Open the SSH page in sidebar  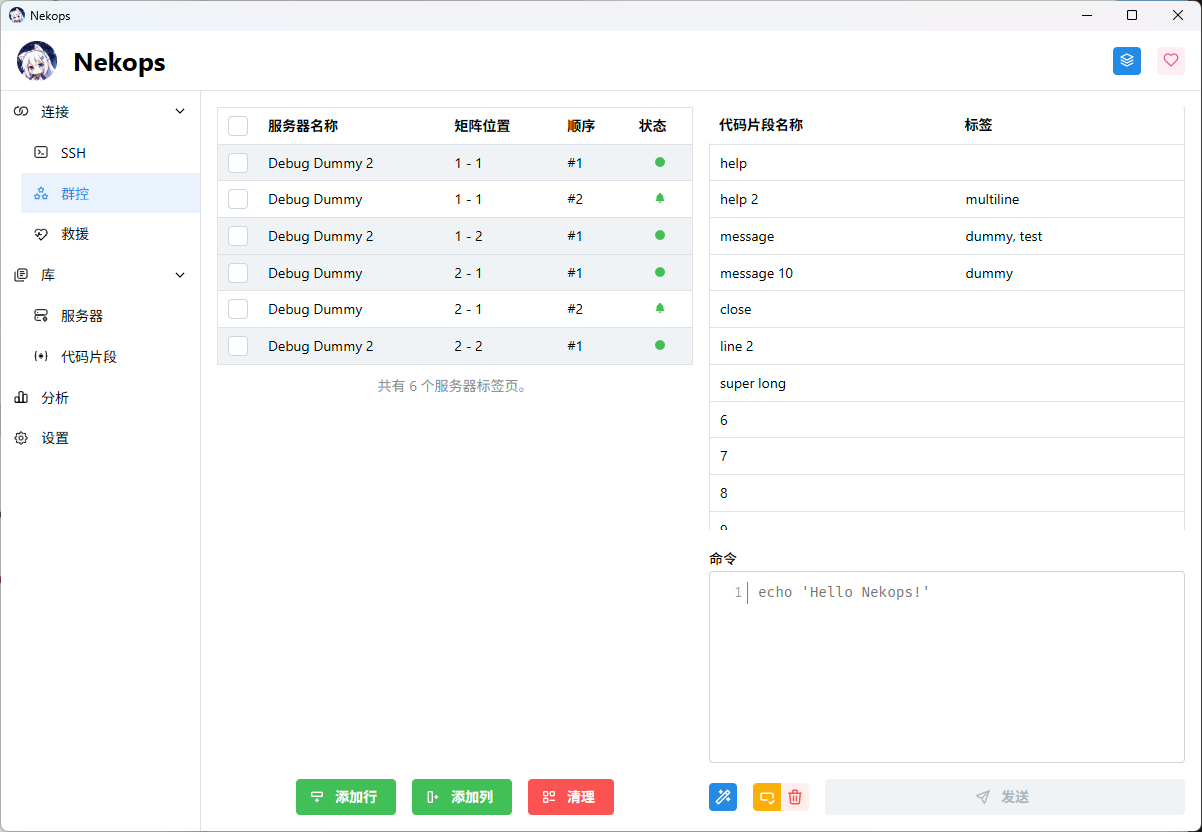point(74,153)
